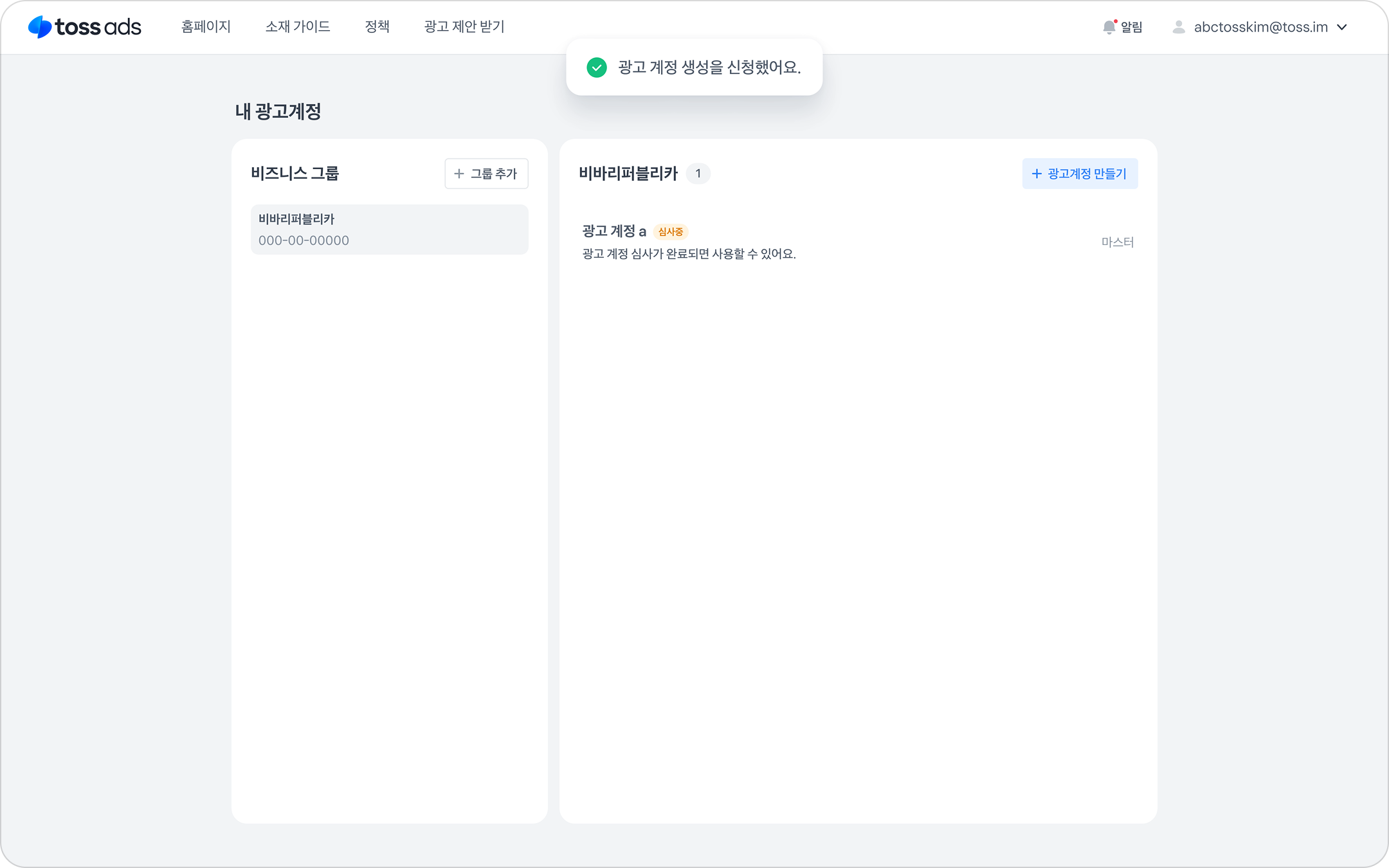Image resolution: width=1389 pixels, height=868 pixels.
Task: Click the 알림 text label
Action: (1131, 27)
